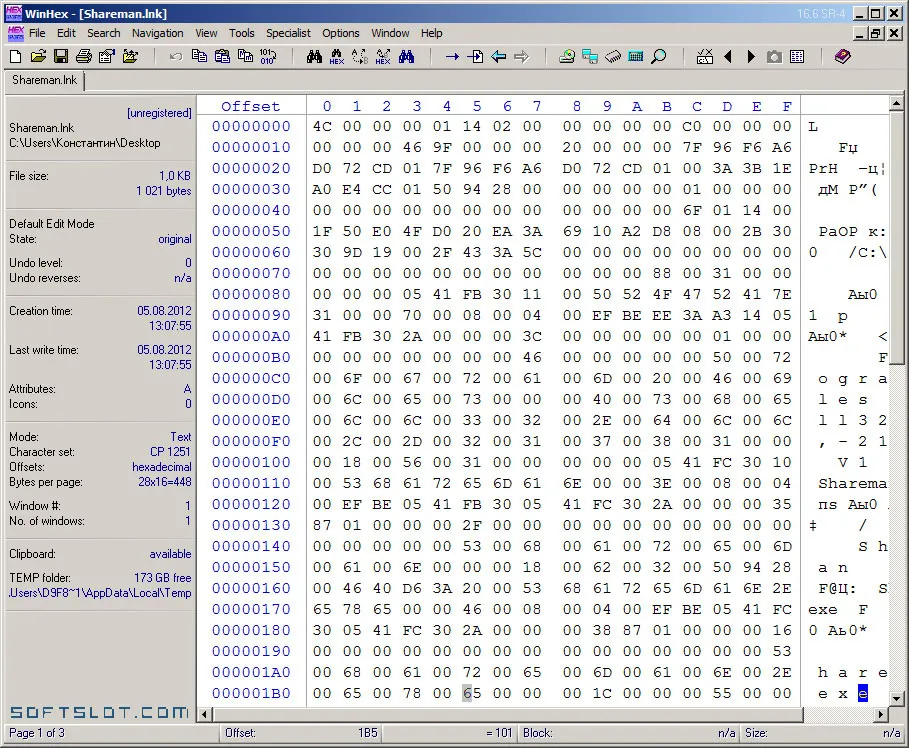Open the Specialist menu
Screen dimensions: 909x748
tap(288, 33)
